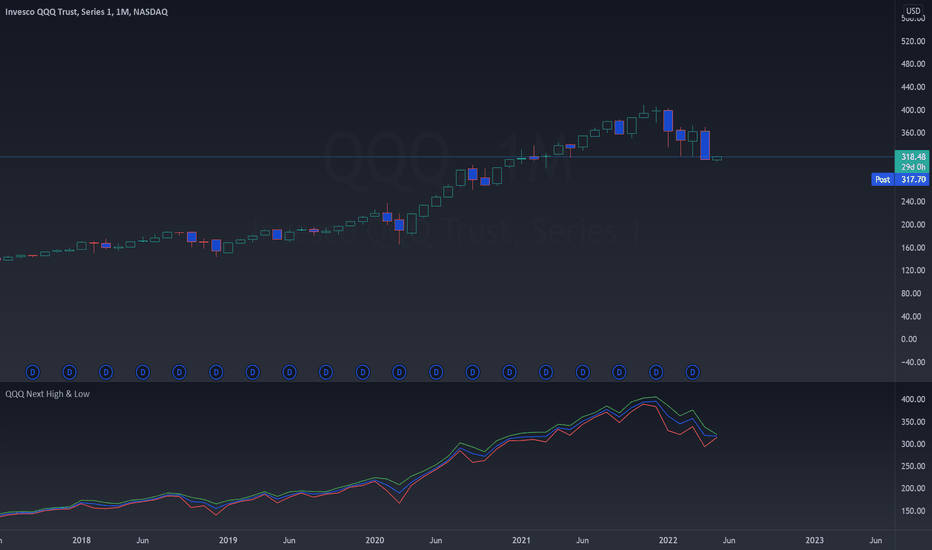Image resolution: width=932 pixels, height=550 pixels.
Task: Click the 300.00 value in indicator pane
Action: click(913, 444)
